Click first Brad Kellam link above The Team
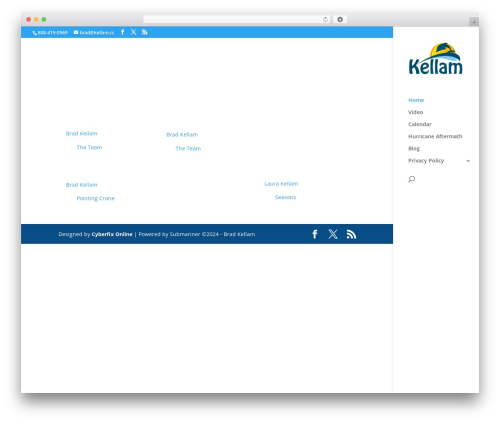The image size is (500, 423). (82, 133)
